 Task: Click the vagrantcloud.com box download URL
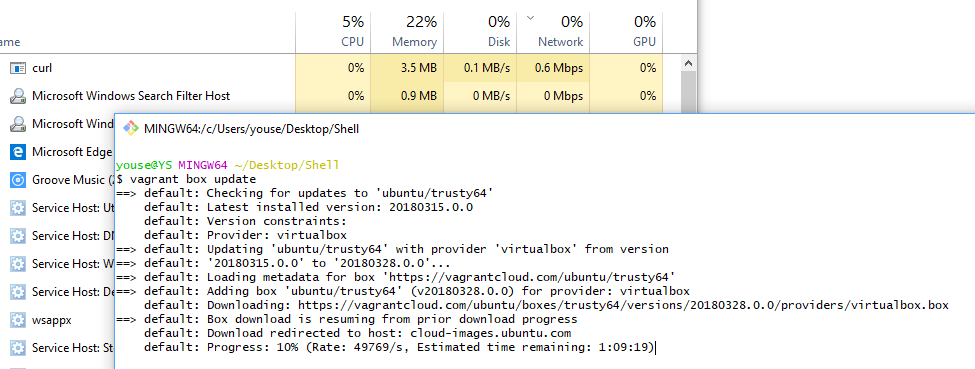(624, 305)
